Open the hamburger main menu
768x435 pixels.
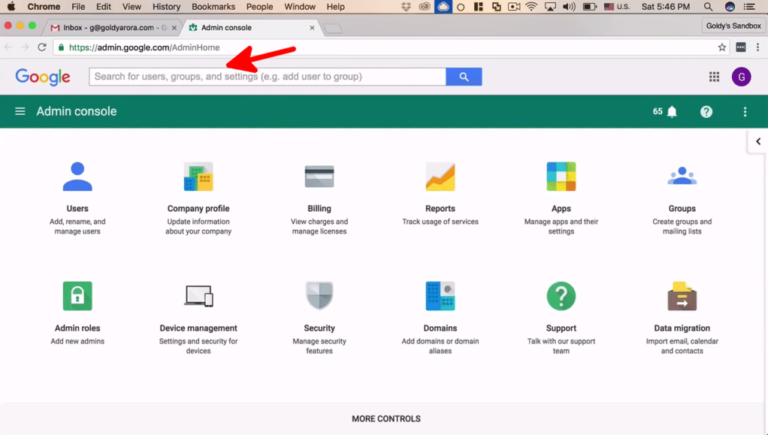tap(20, 112)
